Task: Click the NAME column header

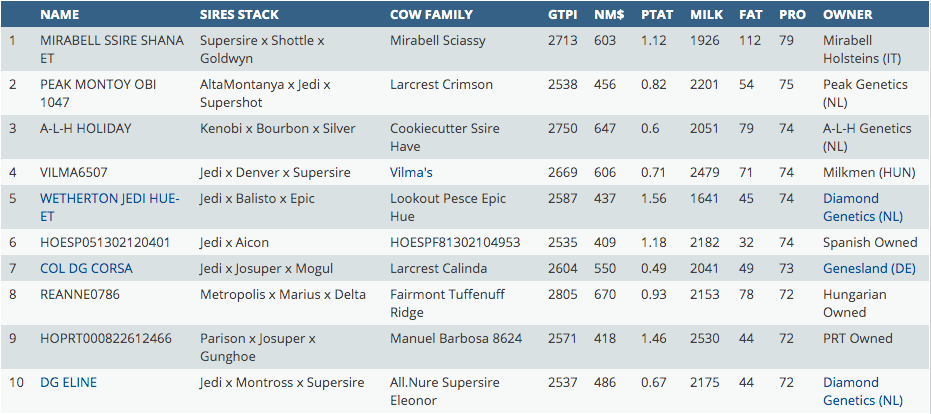Action: tap(60, 15)
